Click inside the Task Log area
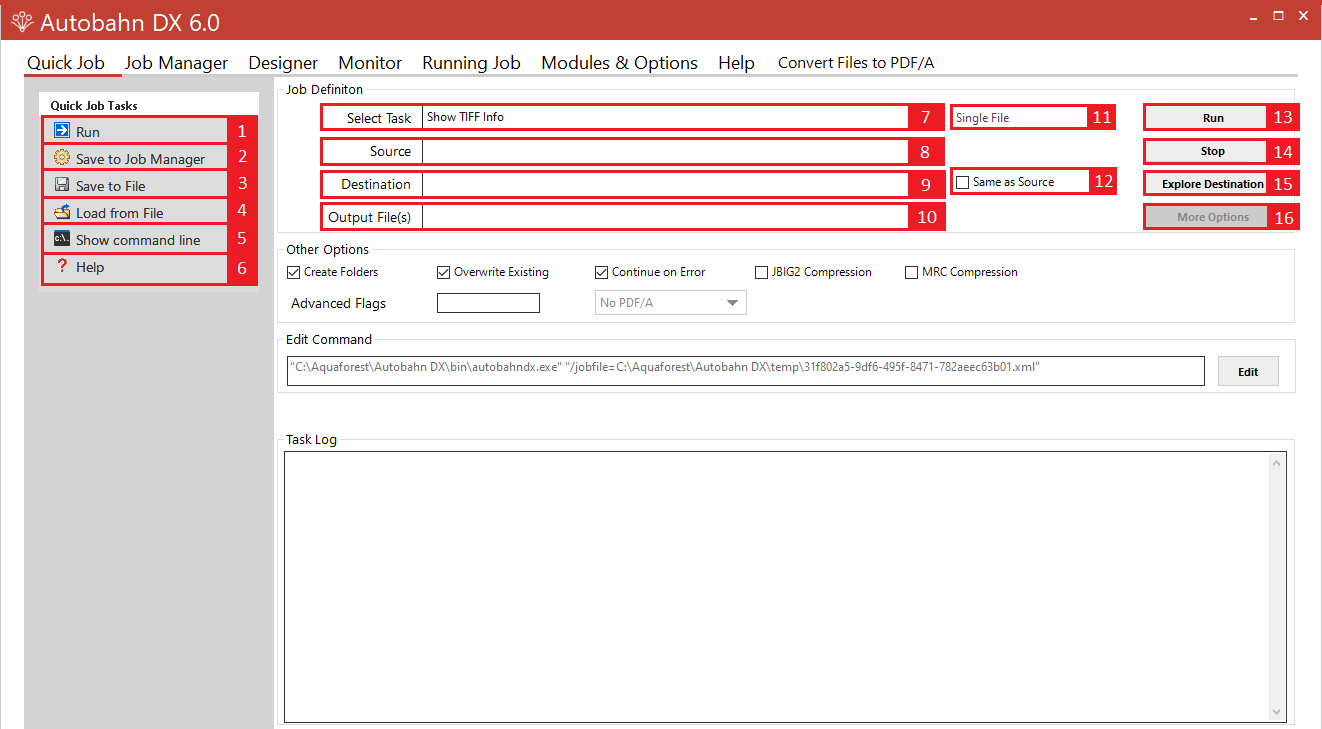Viewport: 1322px width, 729px height. tap(777, 587)
